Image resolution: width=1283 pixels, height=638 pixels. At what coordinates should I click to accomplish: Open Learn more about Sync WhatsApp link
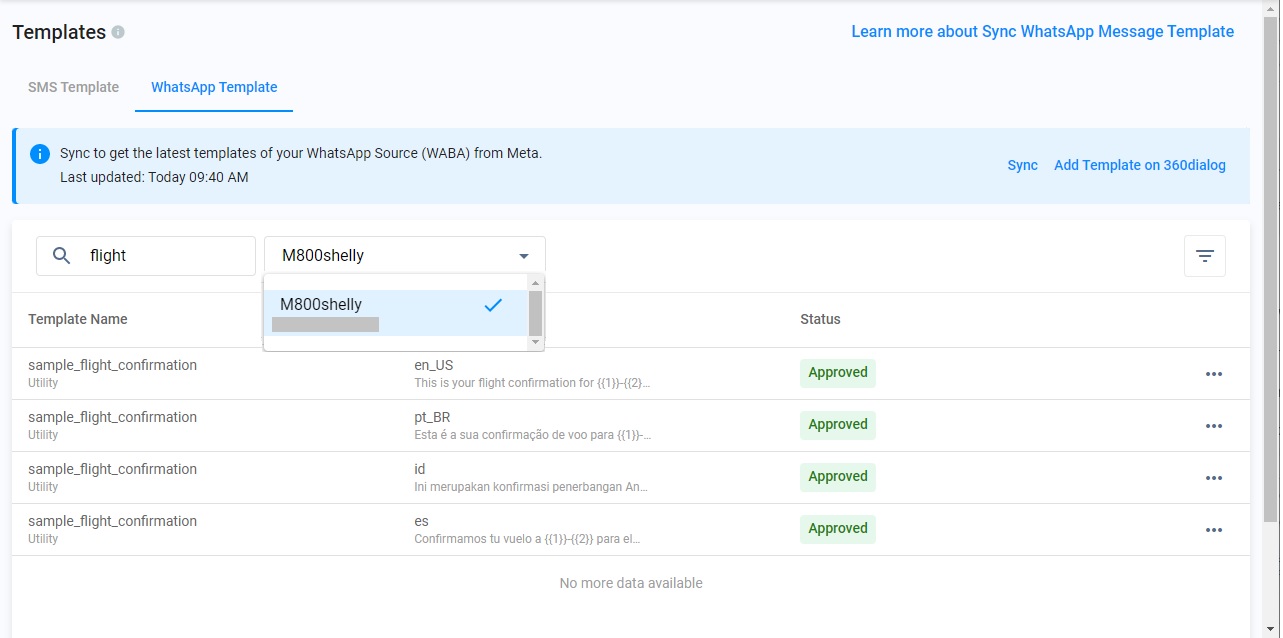1042,32
